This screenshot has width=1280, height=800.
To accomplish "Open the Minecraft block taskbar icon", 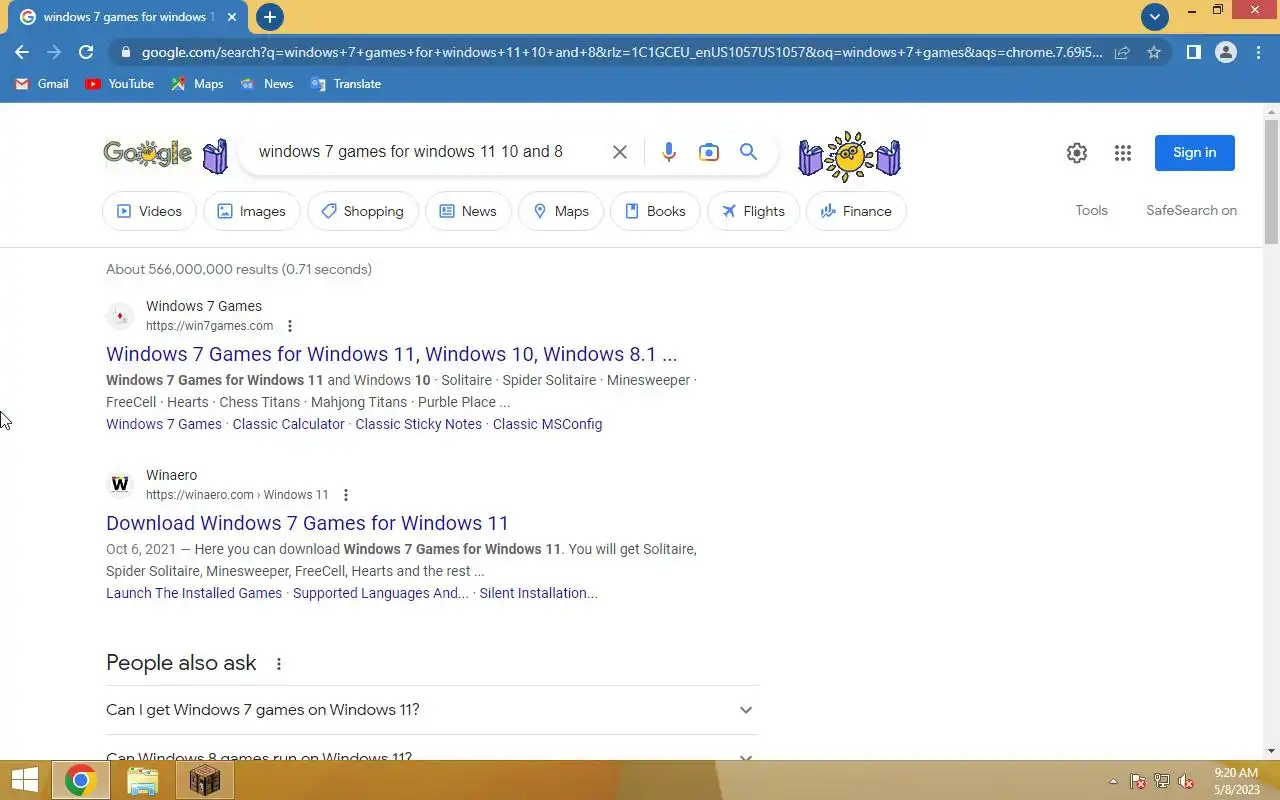I will (205, 781).
